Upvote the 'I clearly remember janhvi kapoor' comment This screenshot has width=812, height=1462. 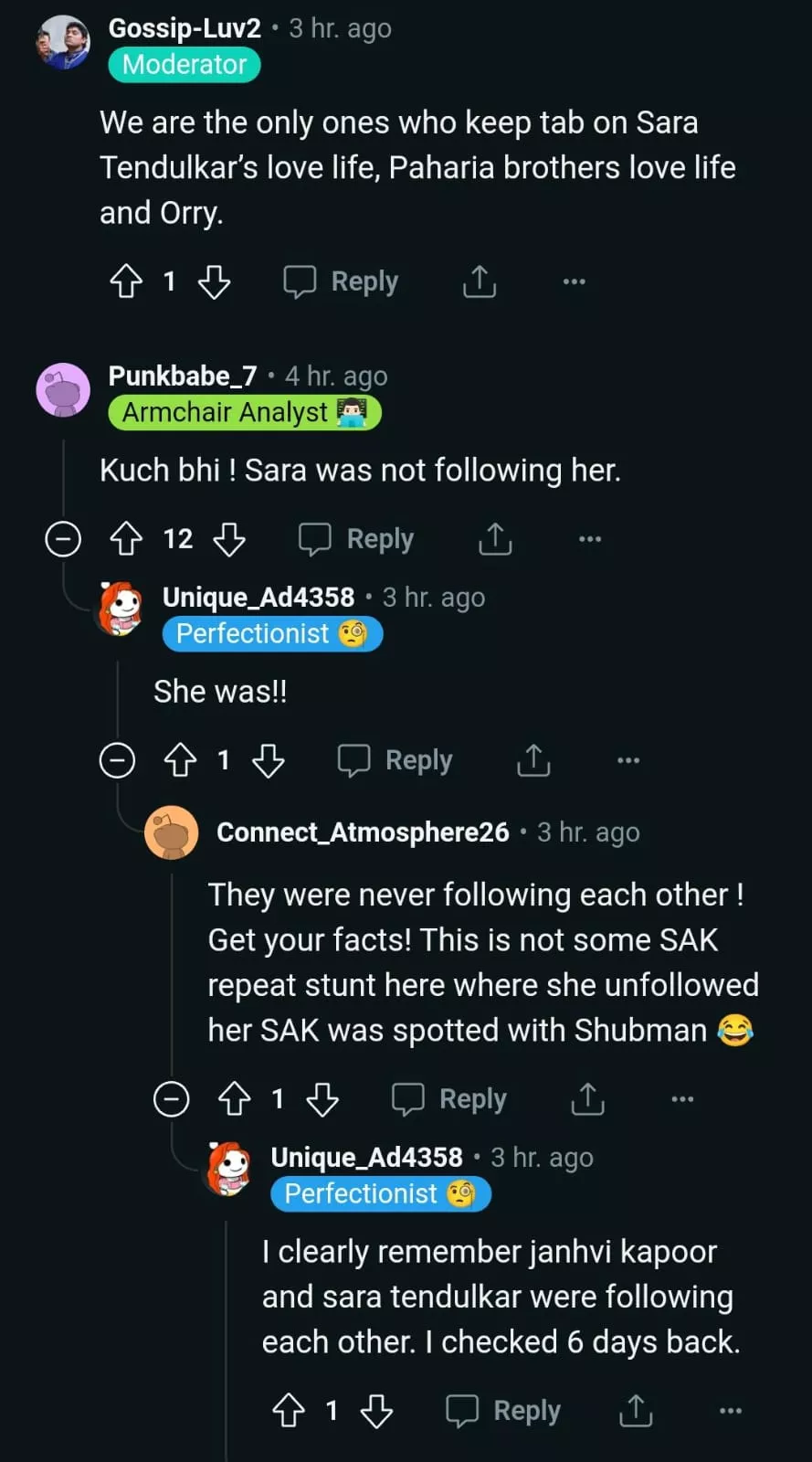pos(289,1411)
